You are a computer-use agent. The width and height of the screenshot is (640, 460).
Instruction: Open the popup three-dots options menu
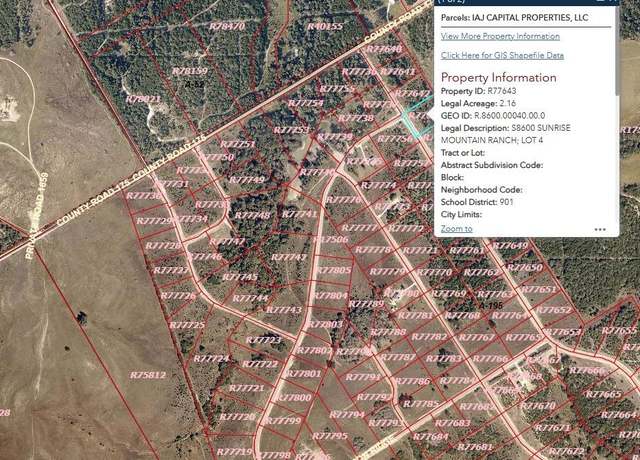600,229
